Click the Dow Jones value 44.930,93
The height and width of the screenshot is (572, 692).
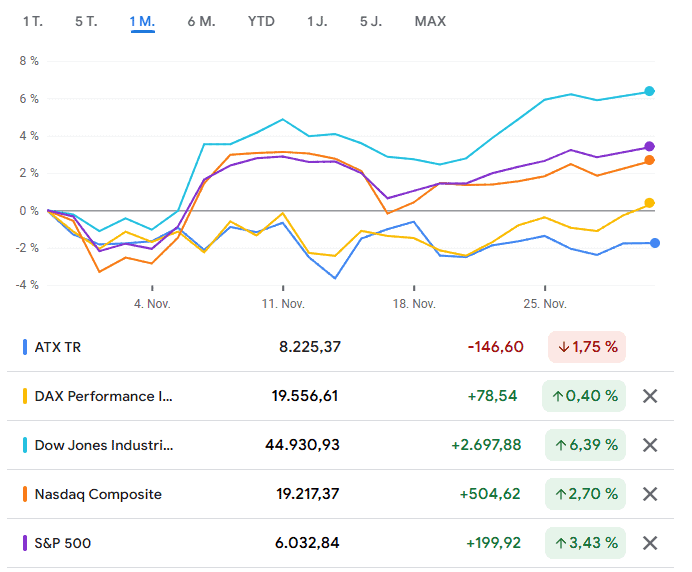[x=302, y=445]
